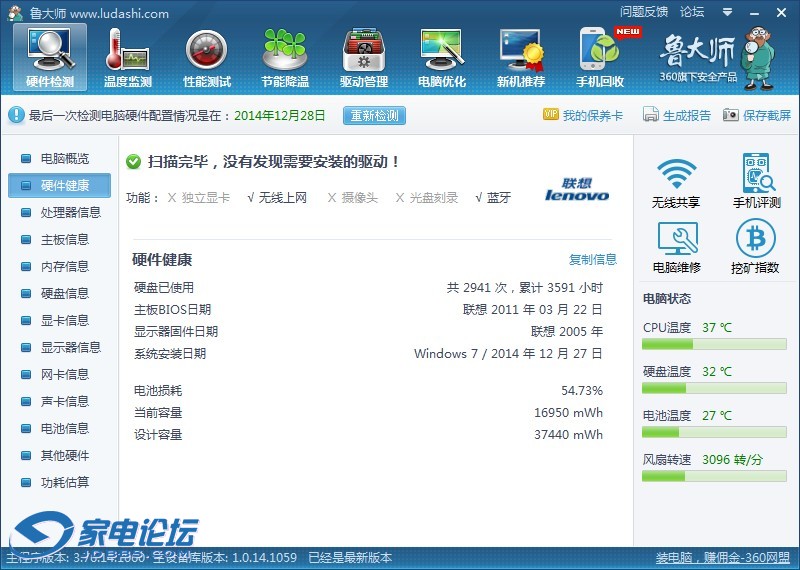The height and width of the screenshot is (570, 800).
Task: Click the 论坛 forum link
Action: point(692,12)
